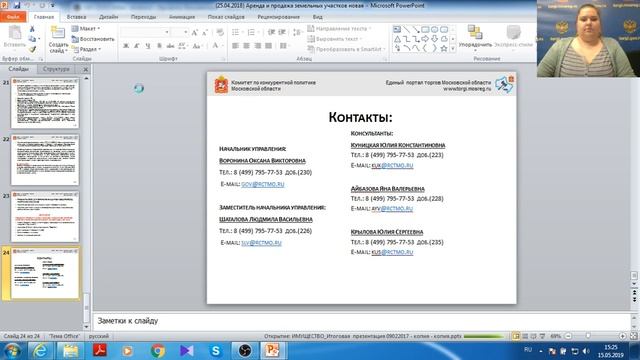
Task: Open the Файл (File) tab
Action: [x=13, y=17]
